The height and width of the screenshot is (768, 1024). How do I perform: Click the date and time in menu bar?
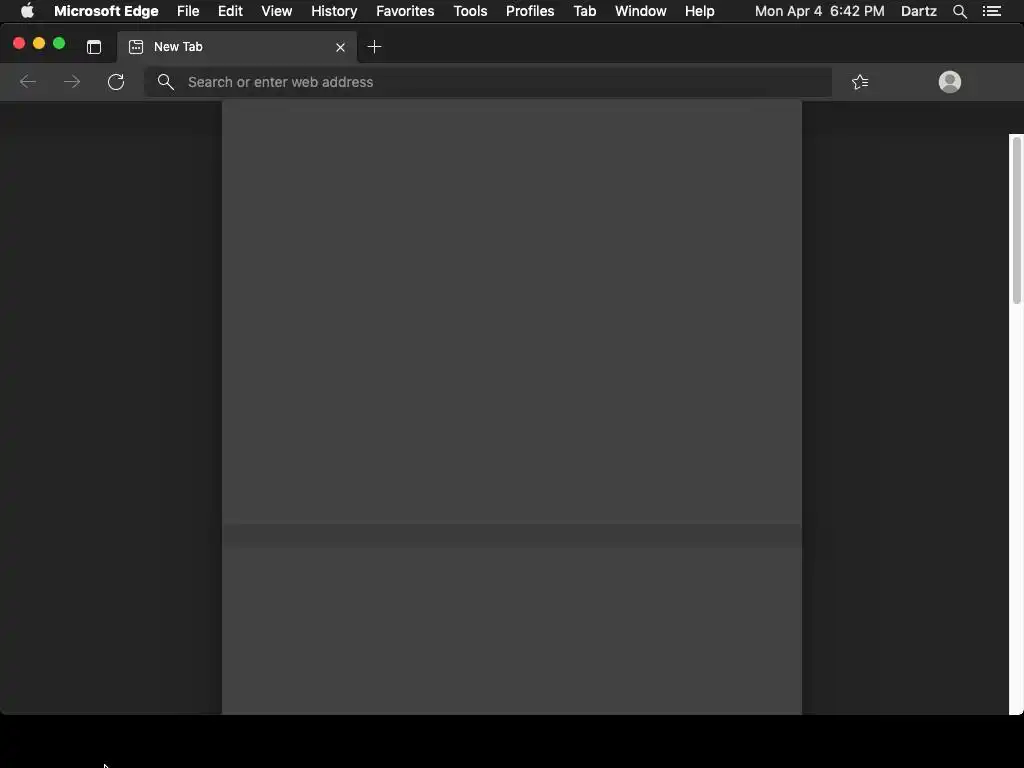(x=820, y=11)
